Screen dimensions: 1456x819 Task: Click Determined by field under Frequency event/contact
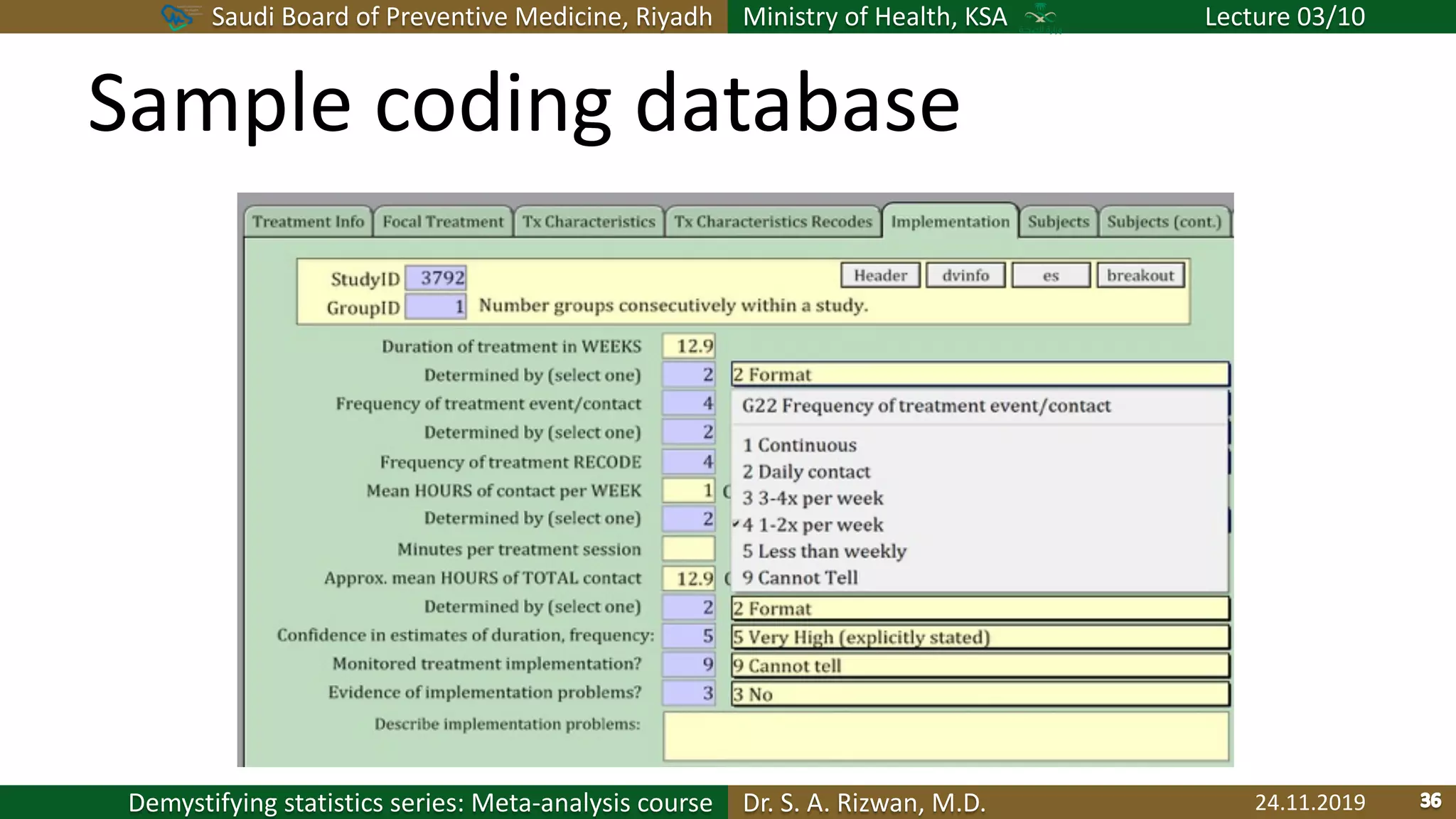click(688, 432)
